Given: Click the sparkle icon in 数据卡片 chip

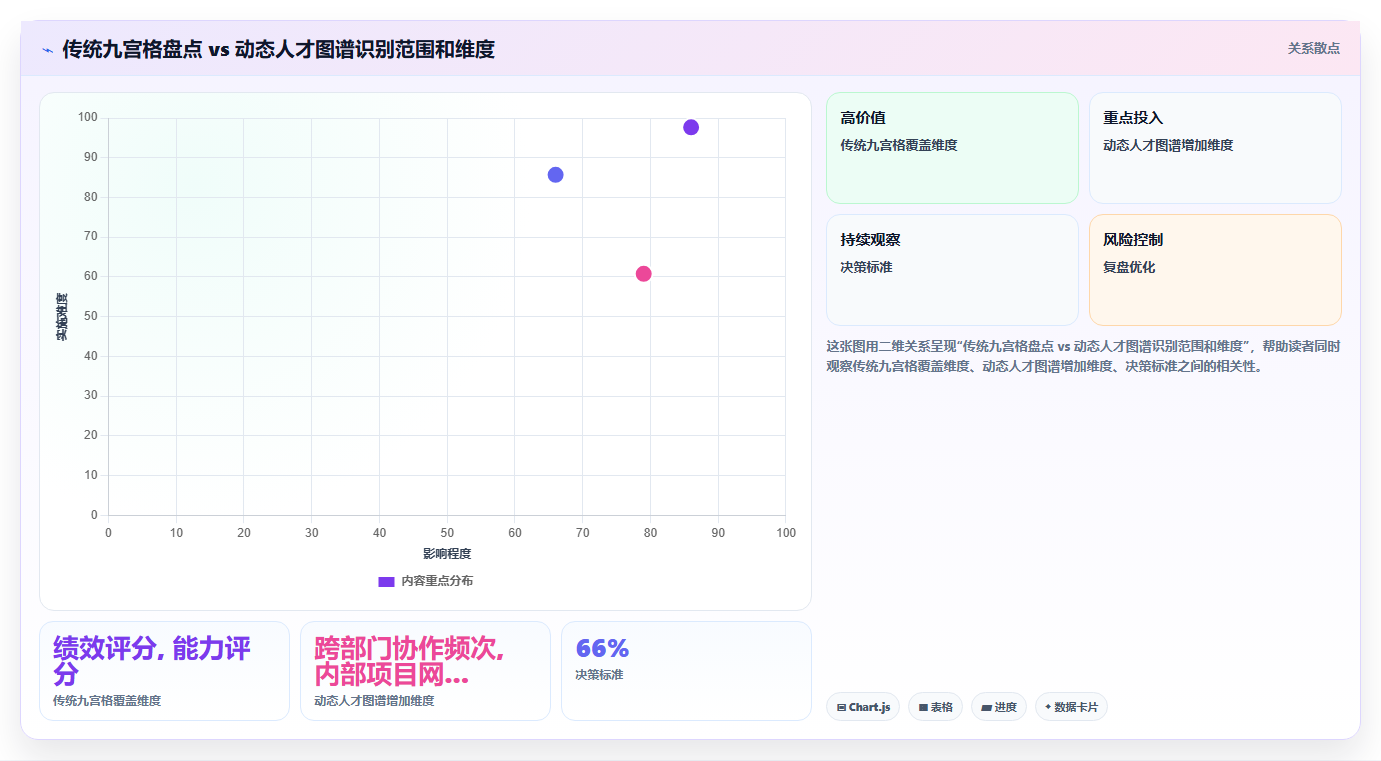Looking at the screenshot, I should click(1048, 706).
